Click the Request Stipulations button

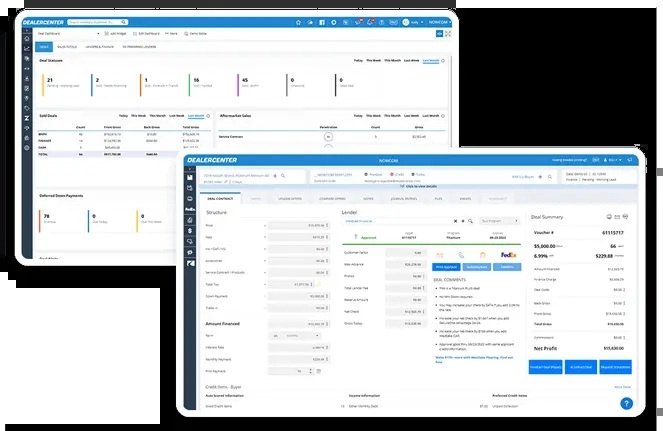(615, 367)
